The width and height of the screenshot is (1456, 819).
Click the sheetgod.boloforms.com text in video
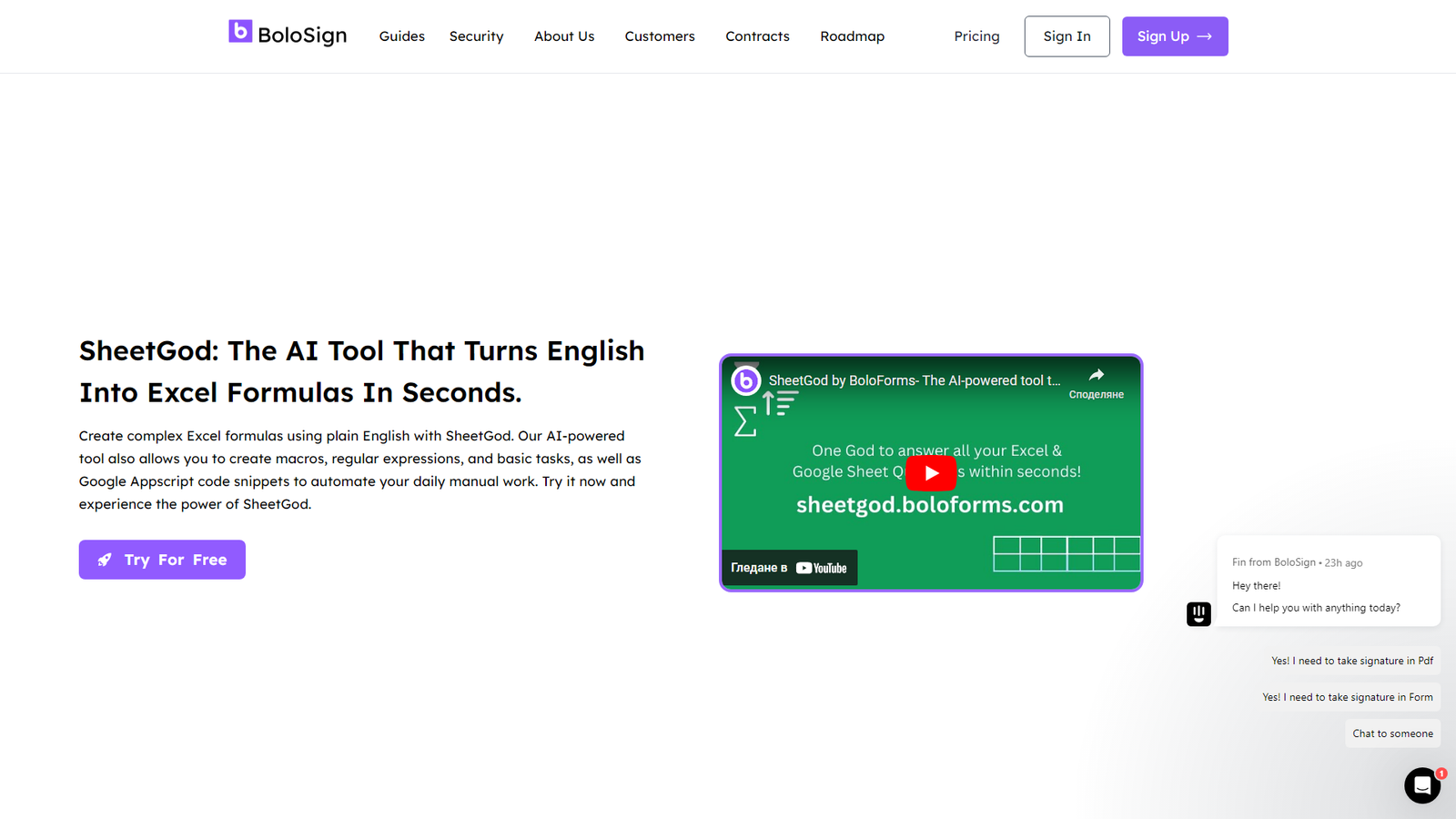point(930,505)
